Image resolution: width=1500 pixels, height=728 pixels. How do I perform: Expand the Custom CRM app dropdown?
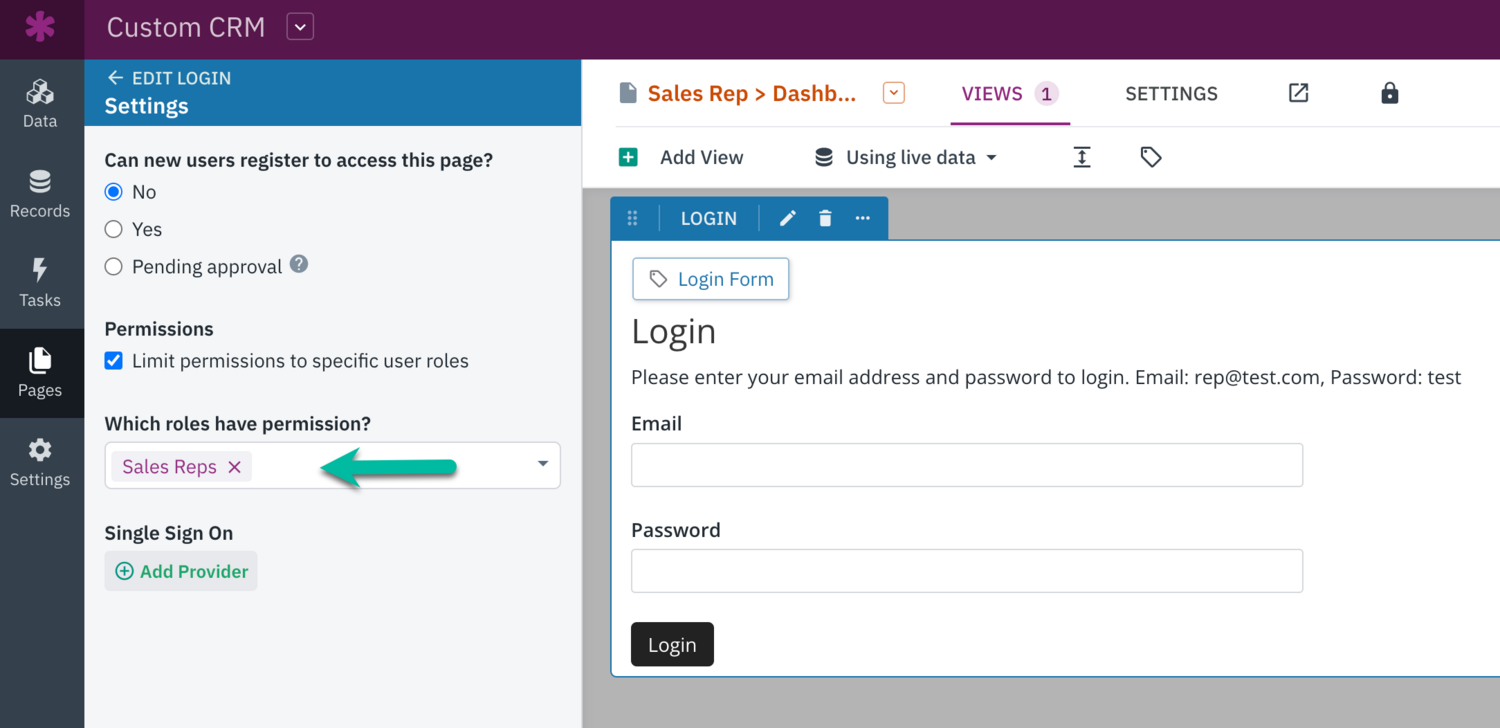[300, 27]
